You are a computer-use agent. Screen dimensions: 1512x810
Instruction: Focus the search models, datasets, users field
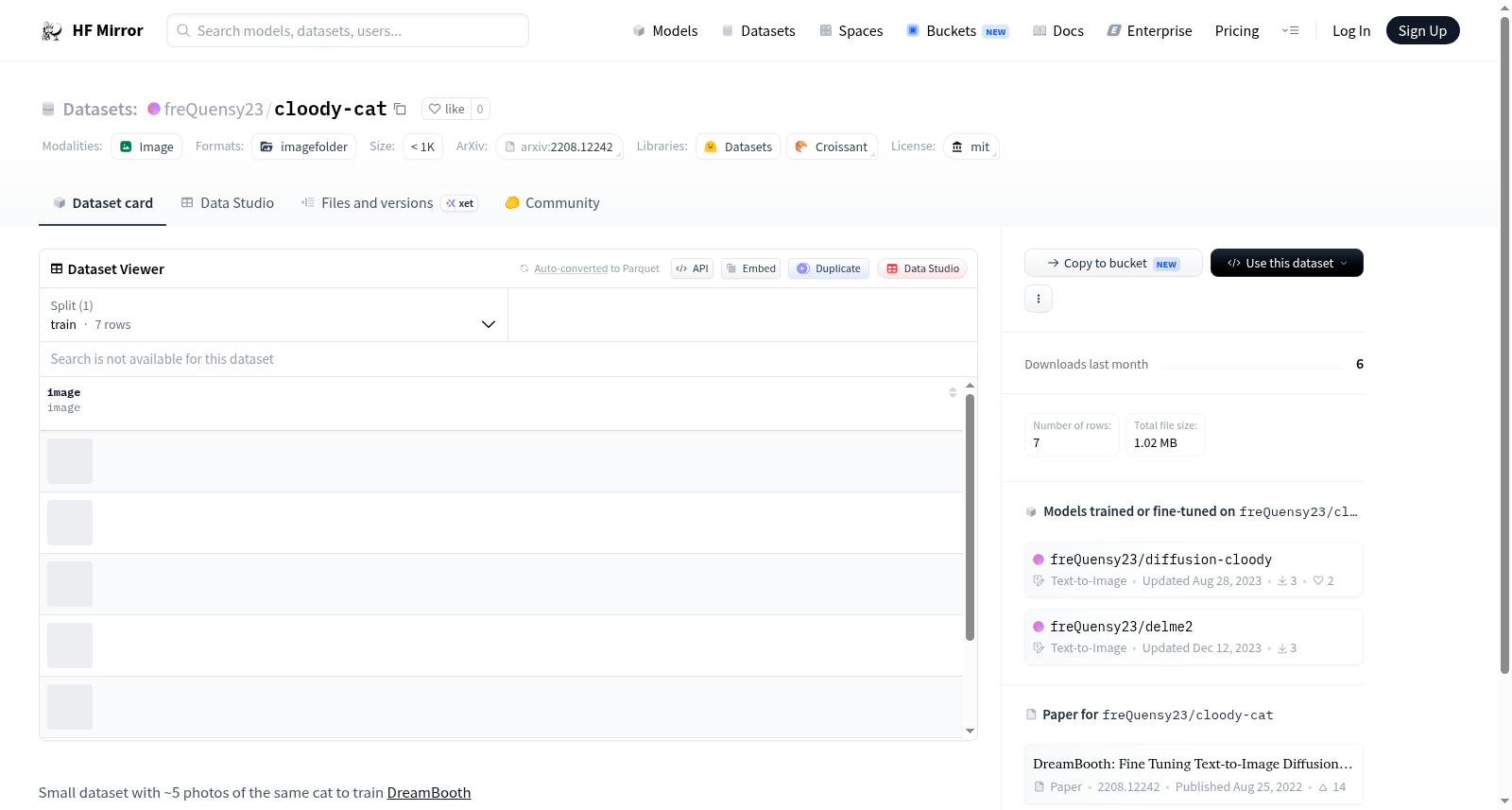[x=348, y=30]
